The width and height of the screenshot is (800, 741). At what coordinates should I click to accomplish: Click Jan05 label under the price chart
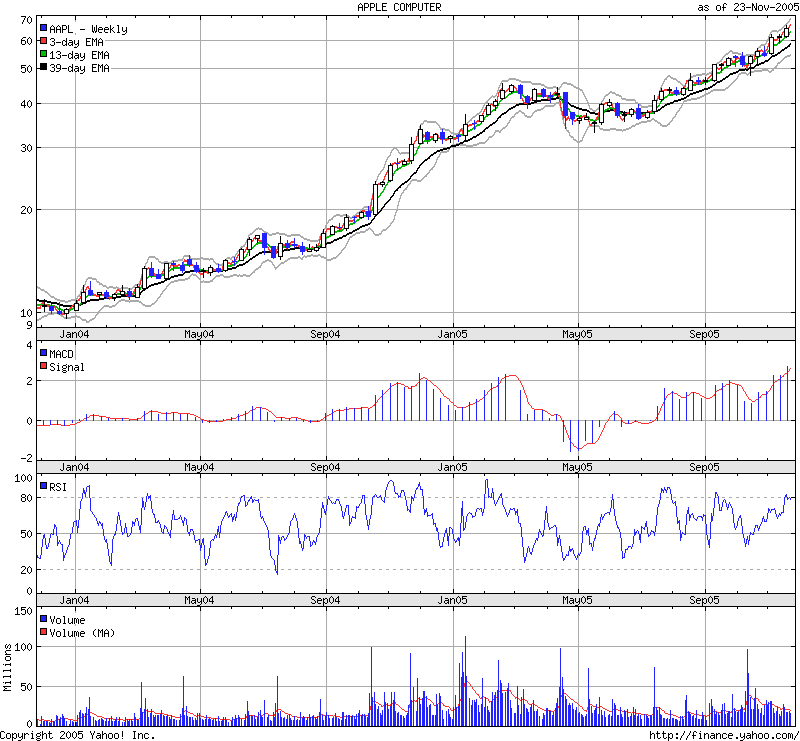453,334
